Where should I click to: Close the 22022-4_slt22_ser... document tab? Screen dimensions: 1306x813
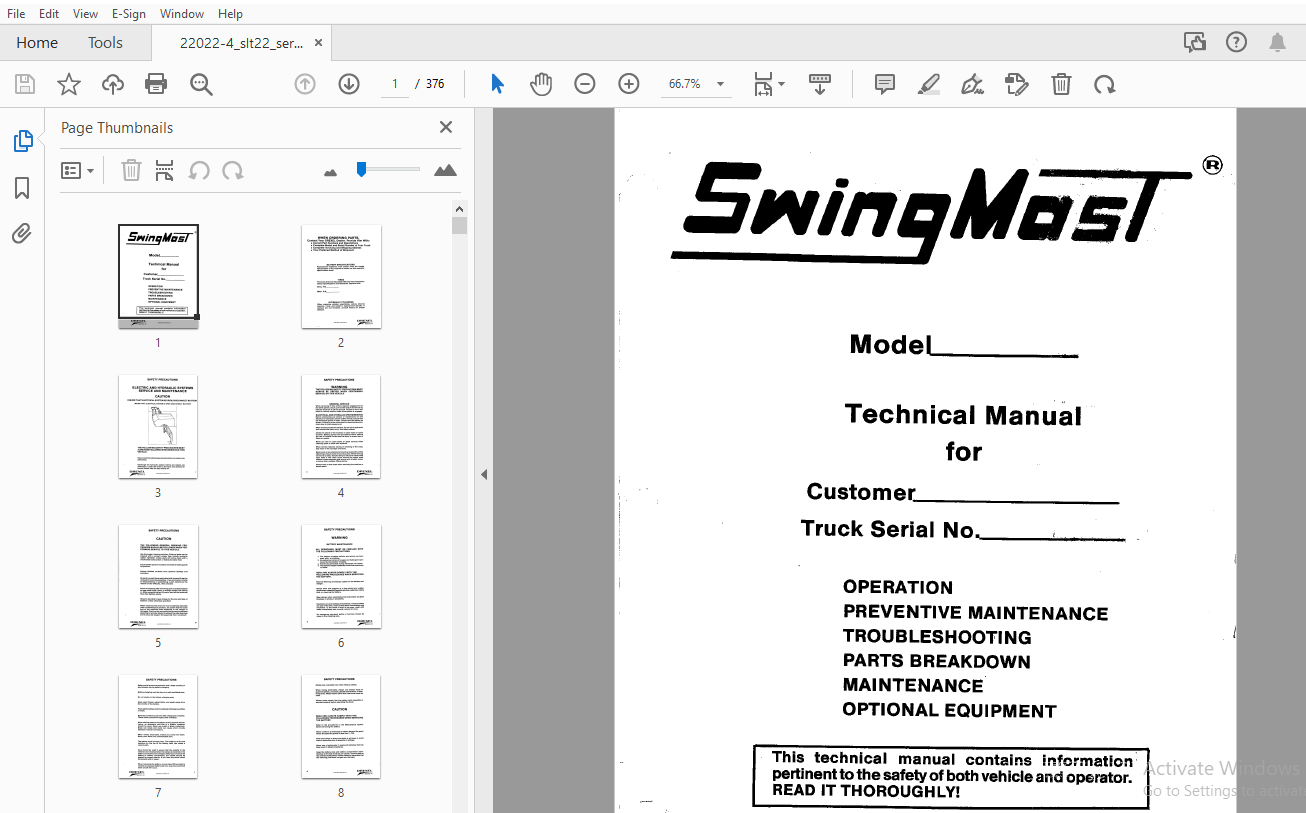318,43
